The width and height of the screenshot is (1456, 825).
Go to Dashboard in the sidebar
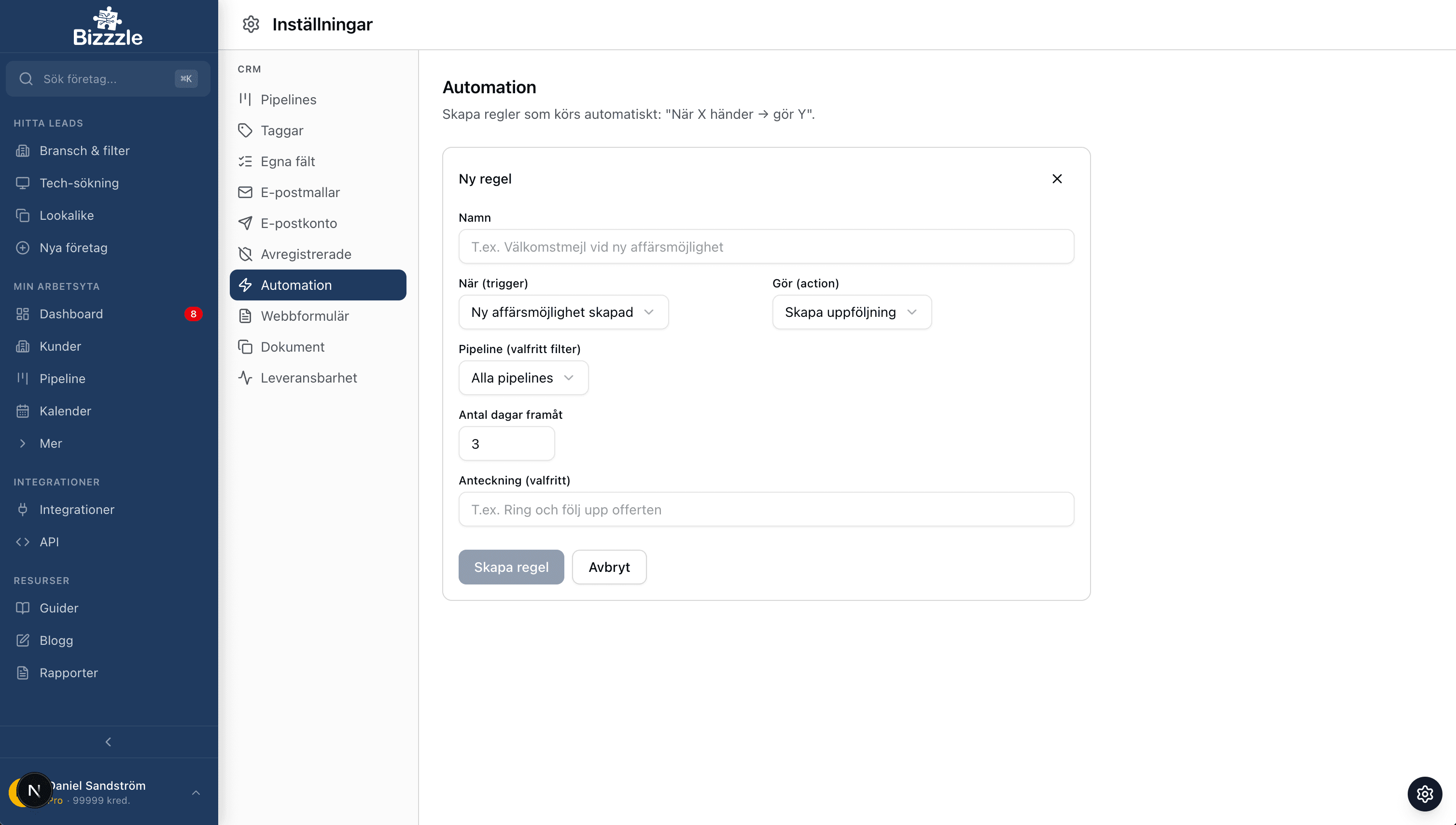pyautogui.click(x=71, y=313)
